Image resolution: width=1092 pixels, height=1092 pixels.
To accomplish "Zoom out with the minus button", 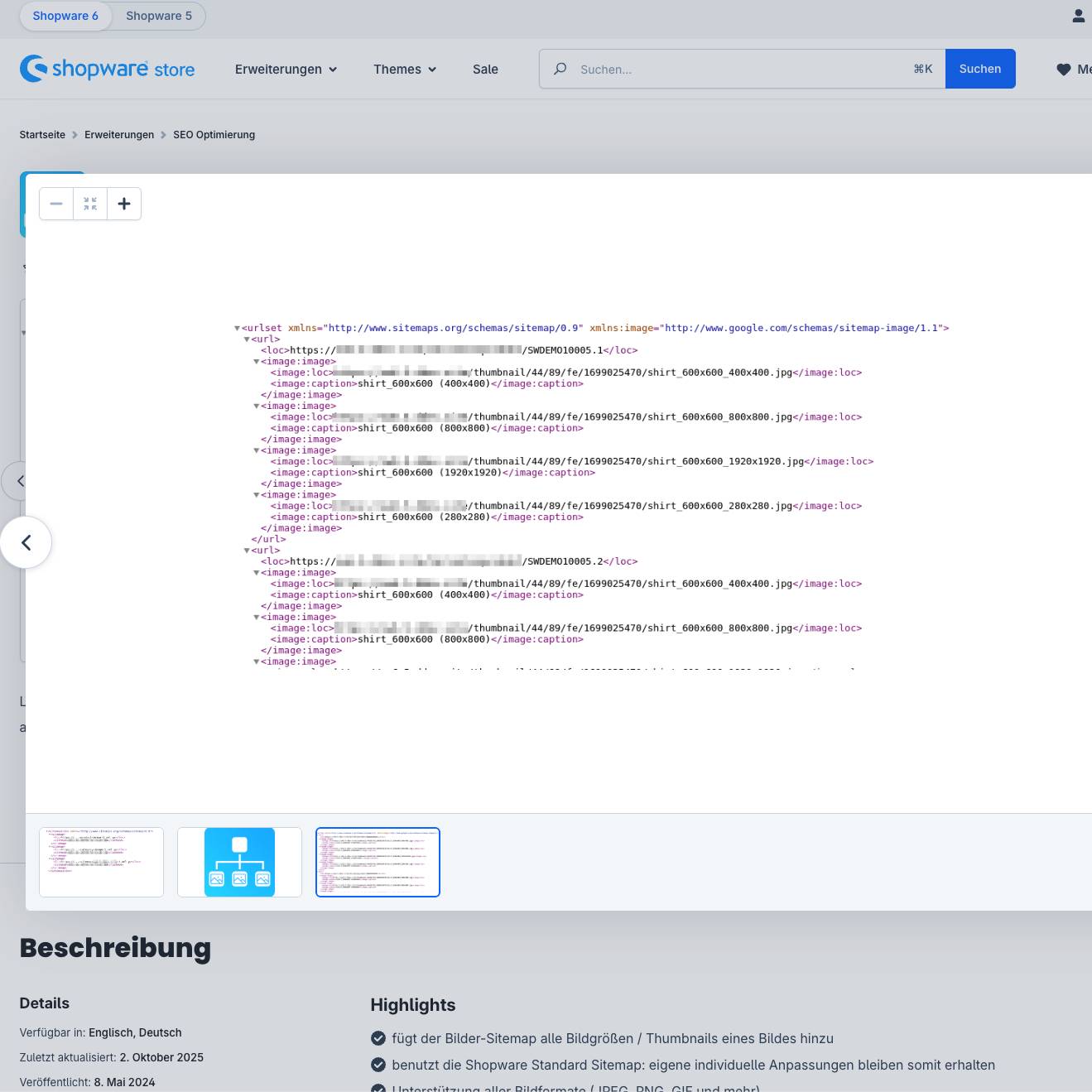I will point(56,204).
